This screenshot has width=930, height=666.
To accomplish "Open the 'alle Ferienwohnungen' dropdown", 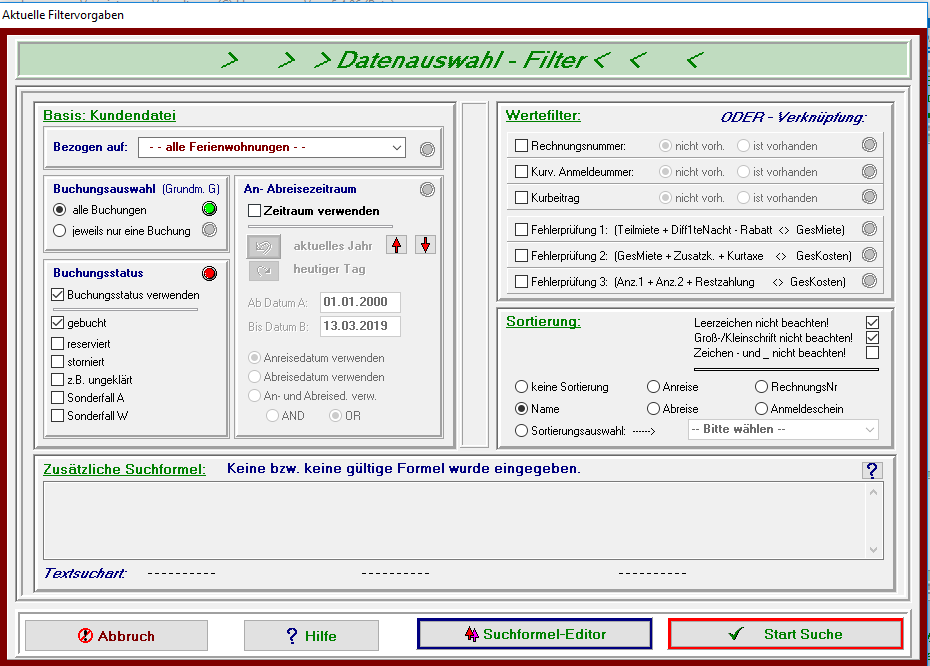I will pos(272,148).
